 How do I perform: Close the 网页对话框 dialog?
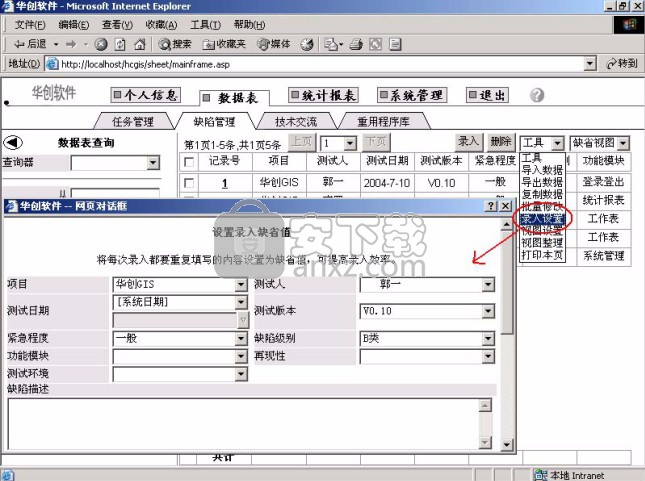point(506,206)
